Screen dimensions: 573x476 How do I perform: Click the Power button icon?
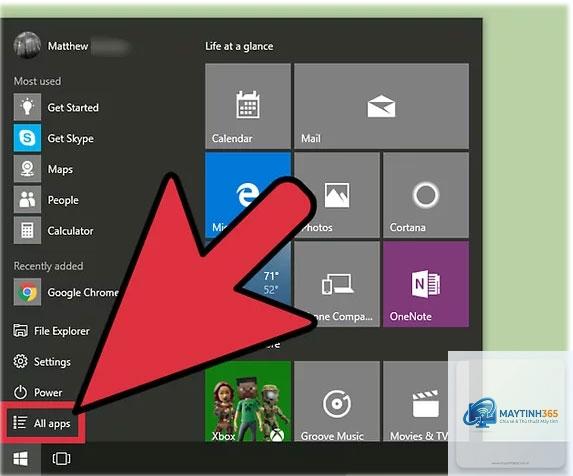click(x=20, y=392)
